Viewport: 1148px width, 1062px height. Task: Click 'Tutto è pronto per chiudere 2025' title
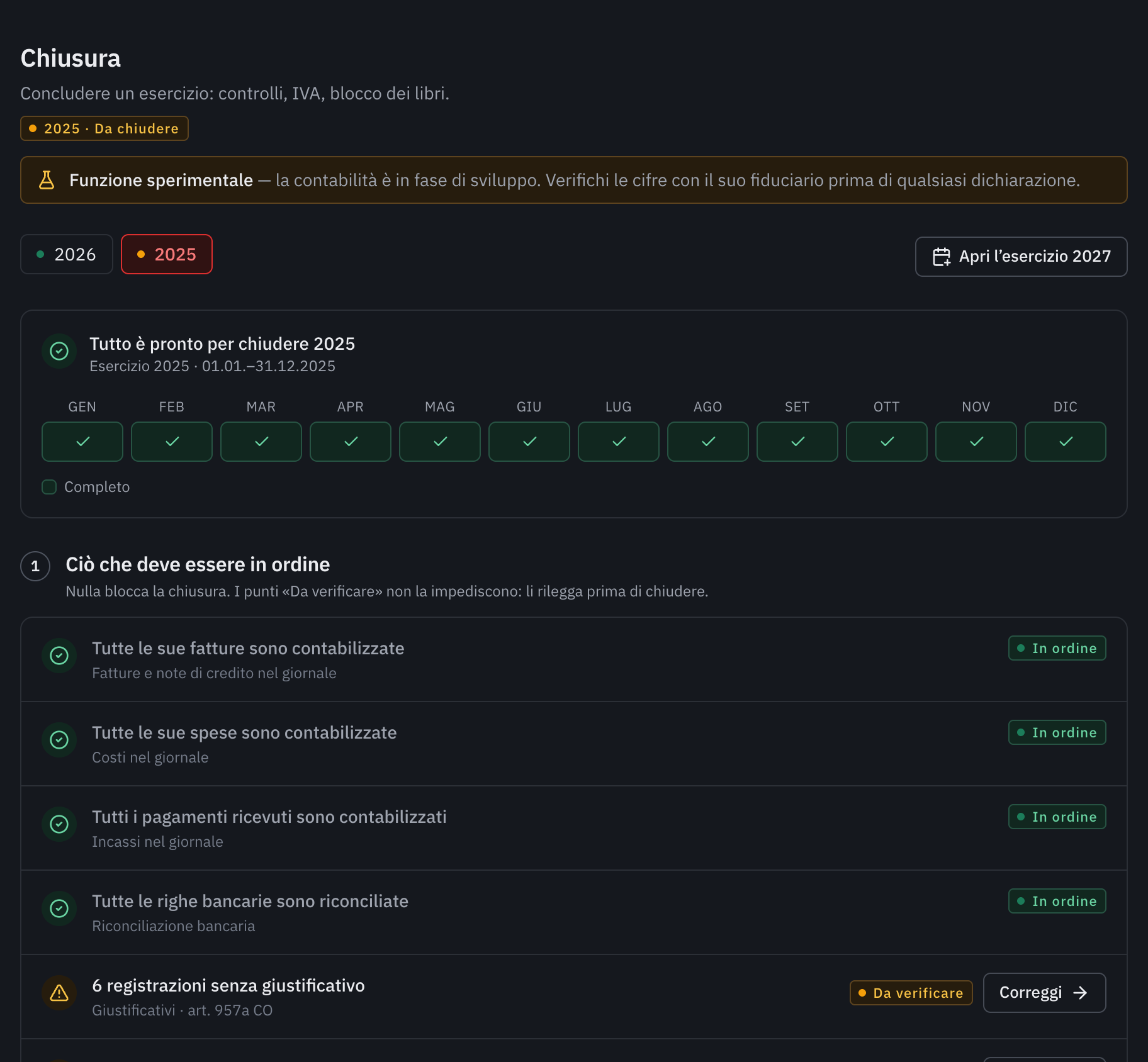tap(222, 344)
